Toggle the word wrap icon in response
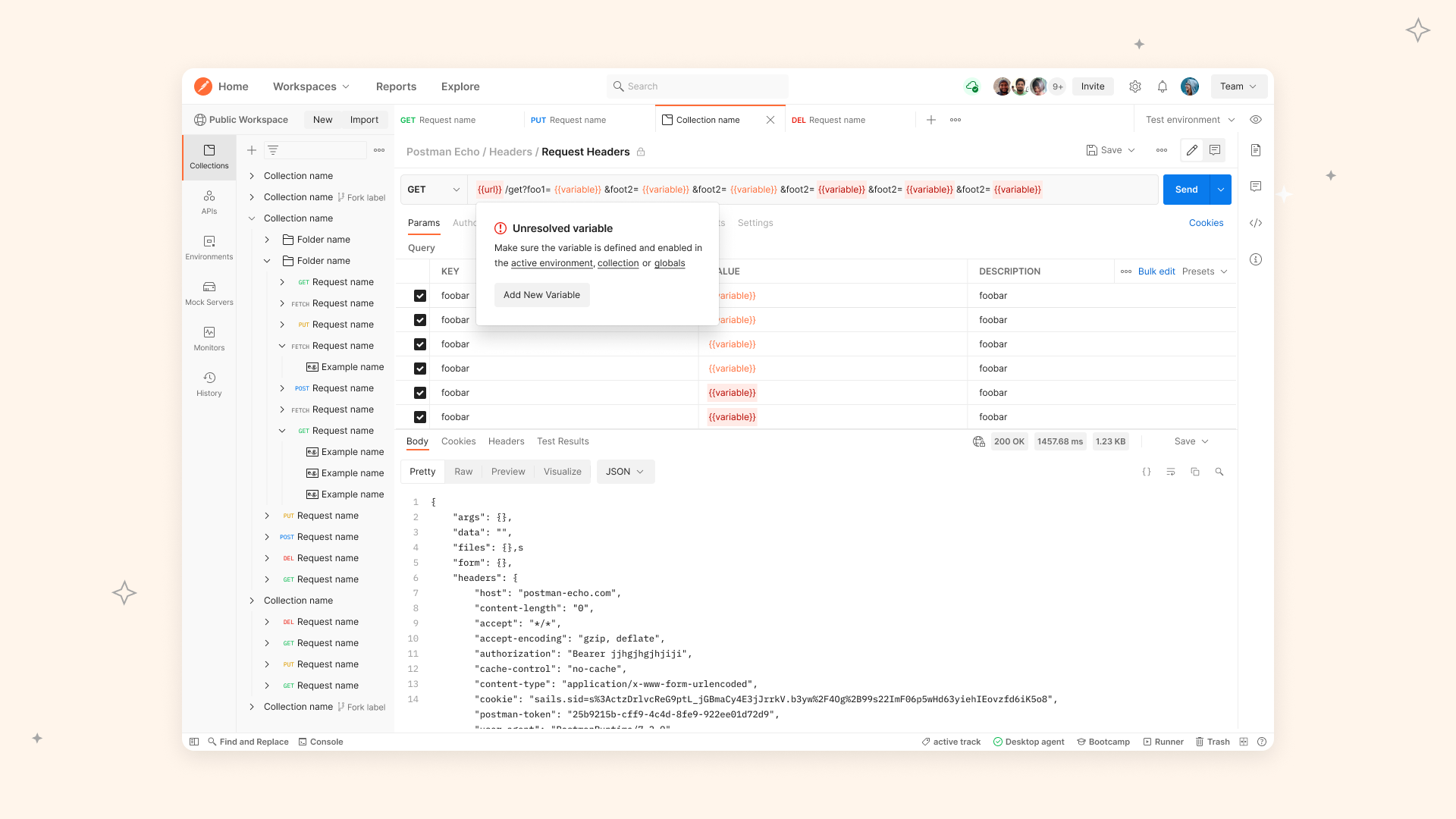Viewport: 1456px width, 819px height. click(1171, 472)
